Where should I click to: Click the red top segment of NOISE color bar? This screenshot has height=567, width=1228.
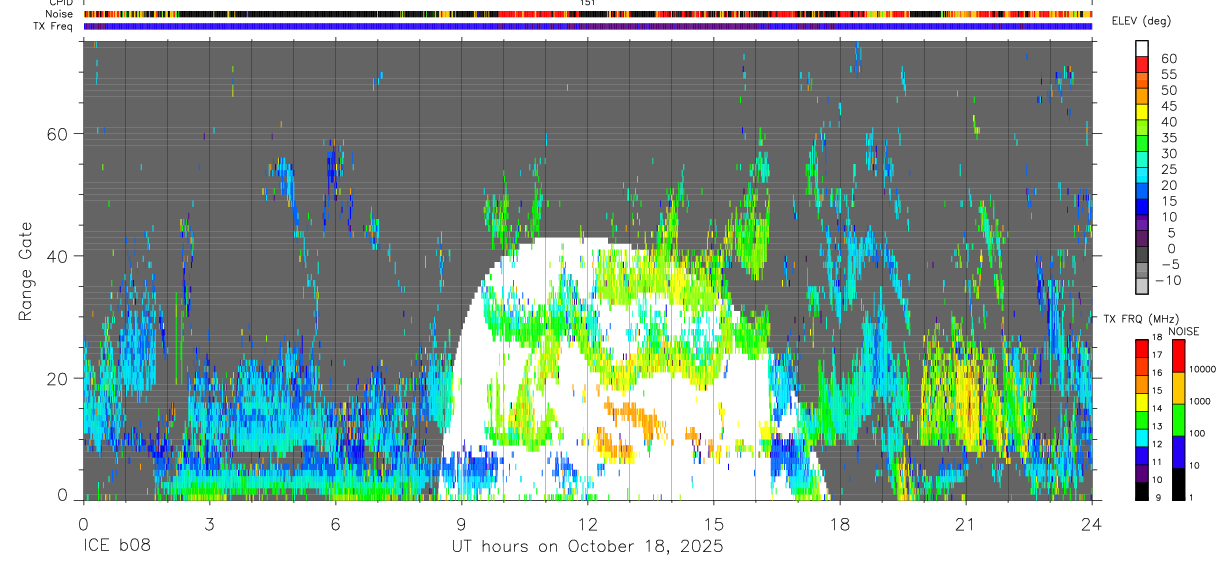pyautogui.click(x=1177, y=356)
